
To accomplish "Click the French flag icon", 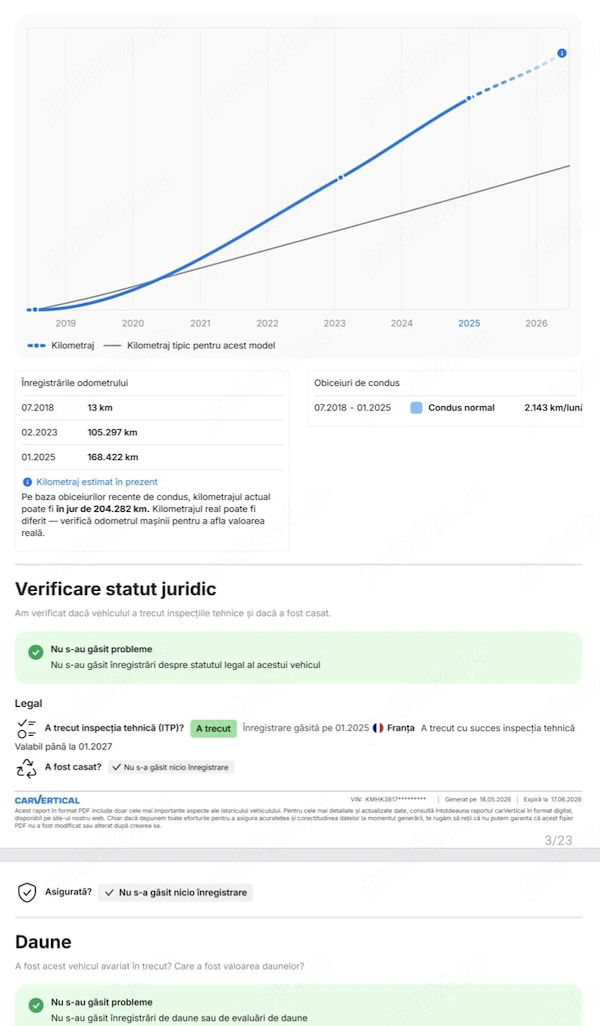I will [378, 728].
